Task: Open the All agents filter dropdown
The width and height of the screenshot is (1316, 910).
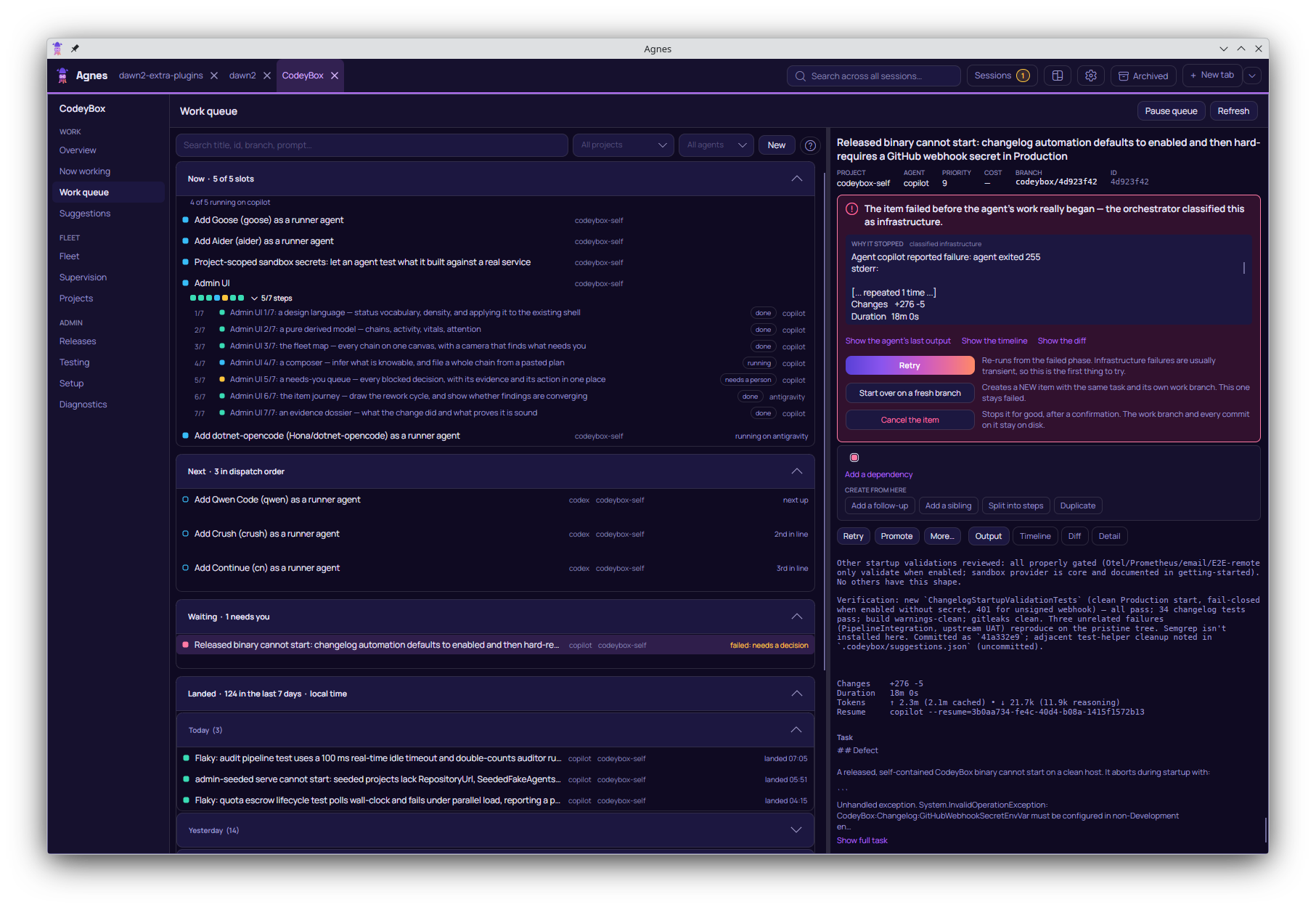Action: [x=716, y=145]
